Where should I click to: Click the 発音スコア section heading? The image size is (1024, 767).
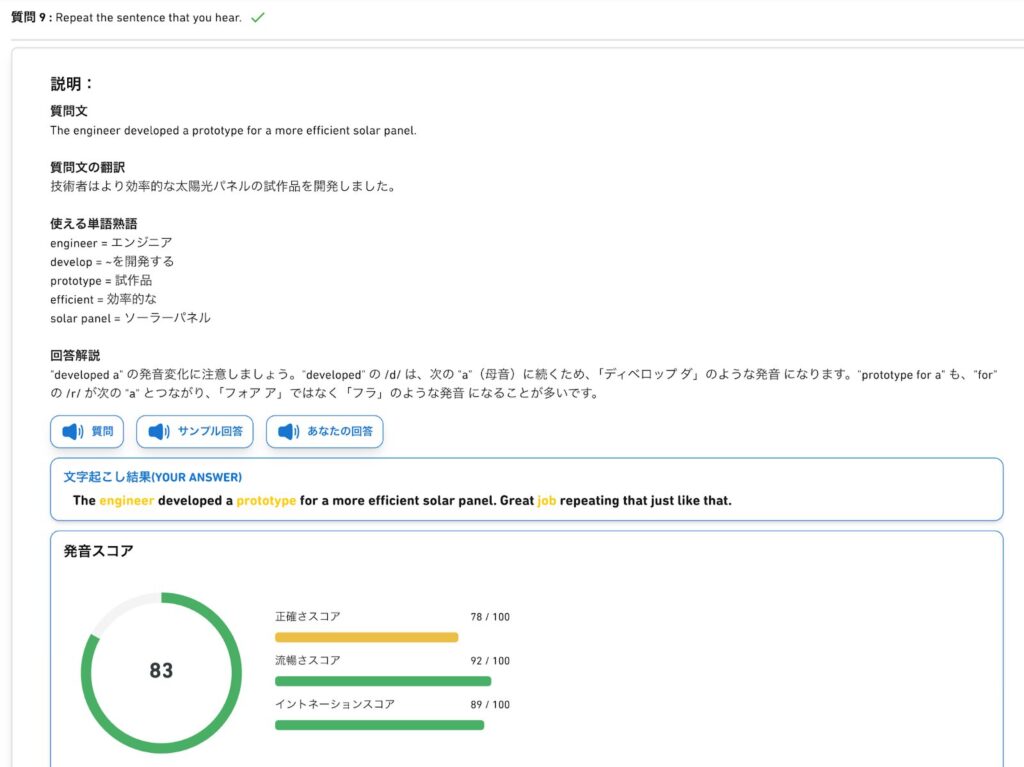pos(98,551)
